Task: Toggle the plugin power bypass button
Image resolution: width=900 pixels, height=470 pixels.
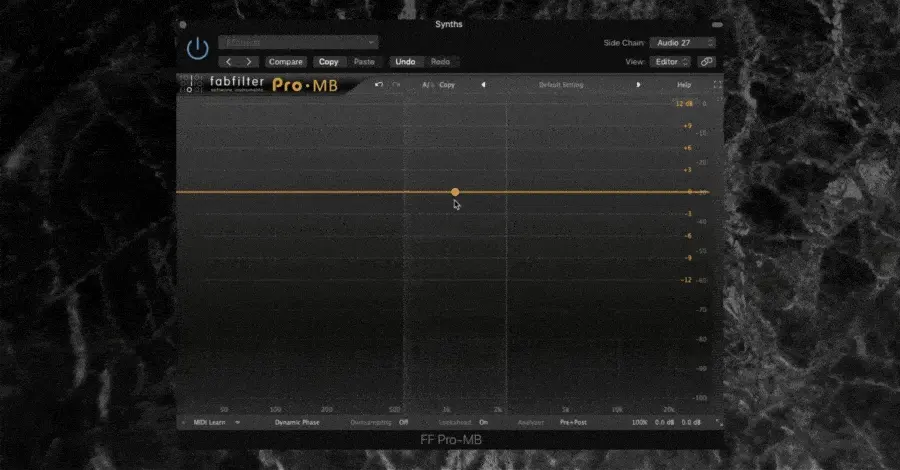Action: 197,49
